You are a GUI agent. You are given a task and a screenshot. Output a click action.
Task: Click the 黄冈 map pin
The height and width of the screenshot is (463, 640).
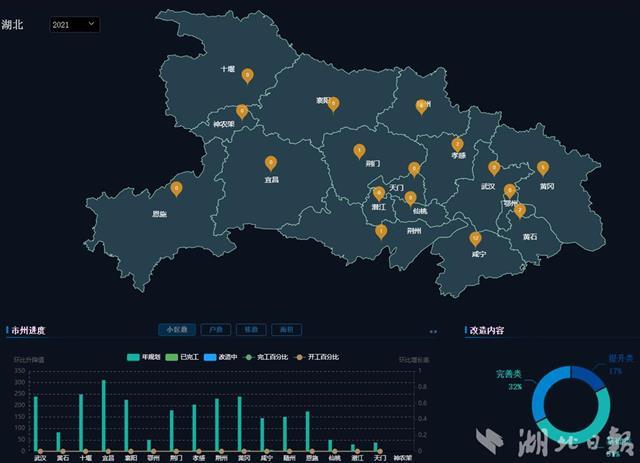543,168
